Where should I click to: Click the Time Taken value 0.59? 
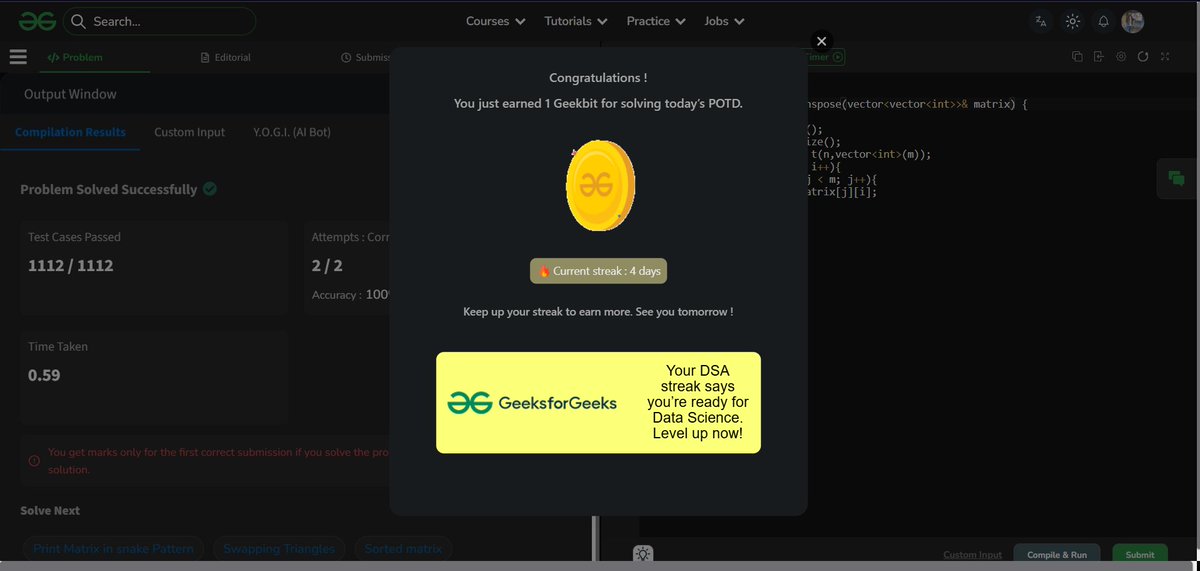(x=44, y=375)
